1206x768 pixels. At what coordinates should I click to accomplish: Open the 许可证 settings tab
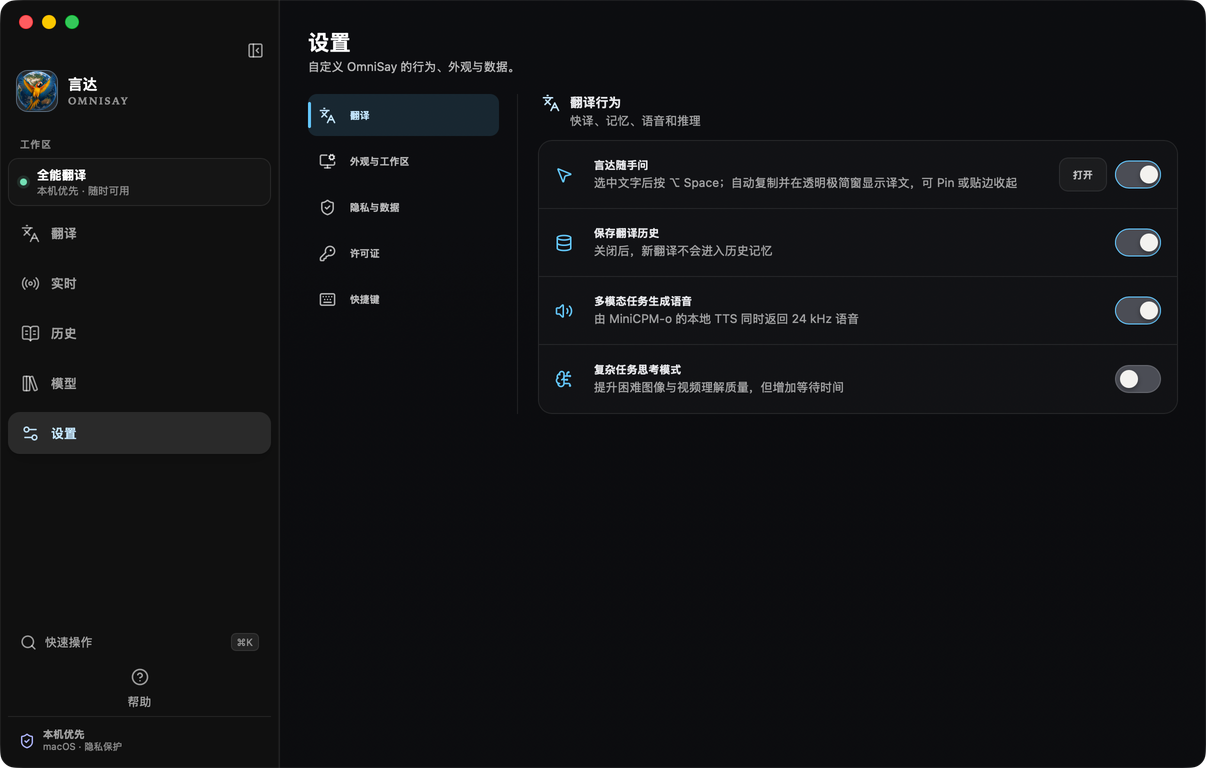403,253
